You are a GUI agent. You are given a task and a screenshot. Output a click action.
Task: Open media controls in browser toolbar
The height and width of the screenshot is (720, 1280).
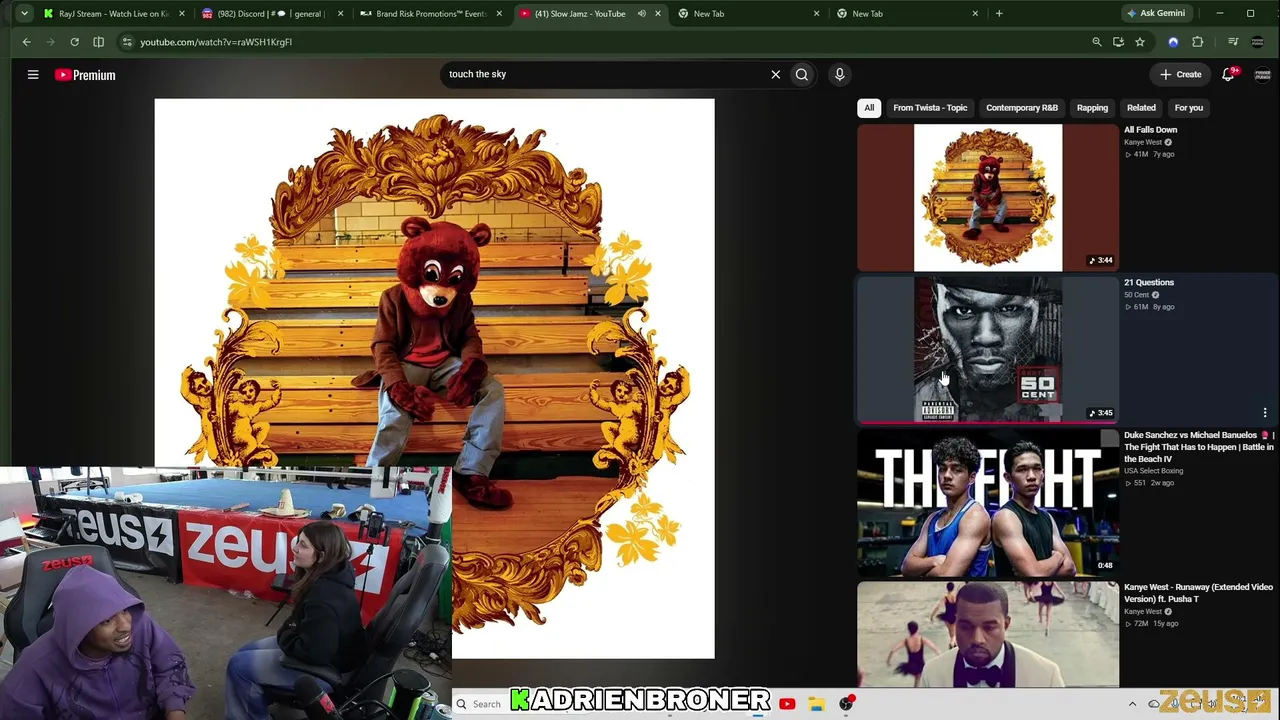(1233, 42)
